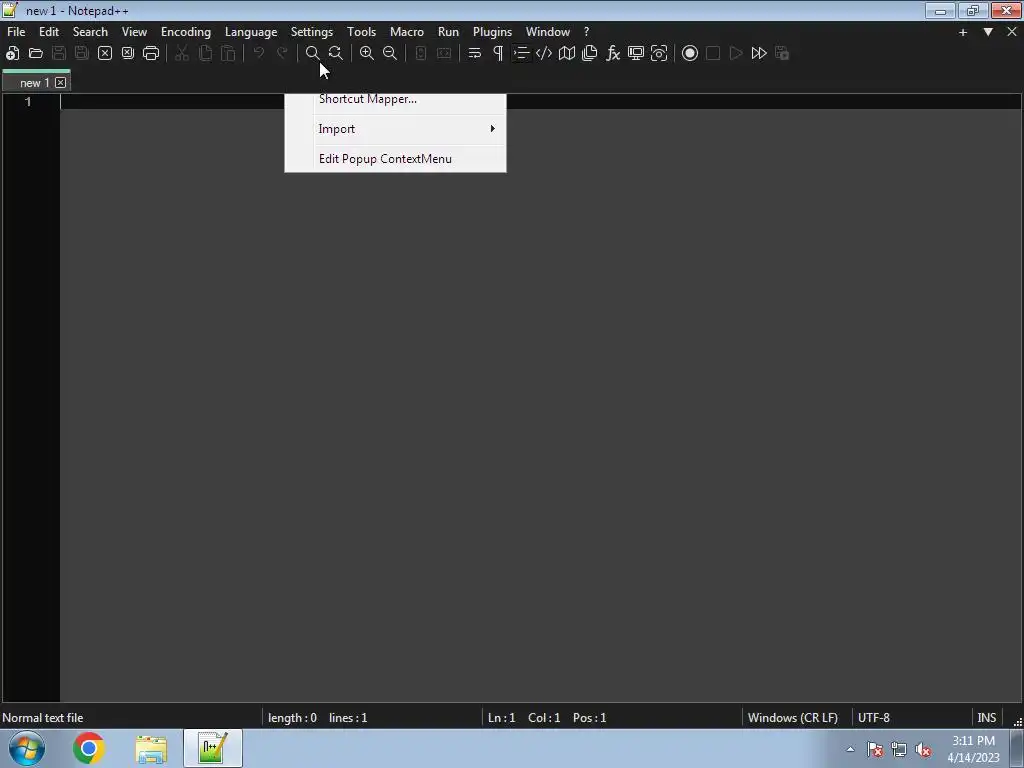Click the Settings menu in the menu bar

pos(312,32)
